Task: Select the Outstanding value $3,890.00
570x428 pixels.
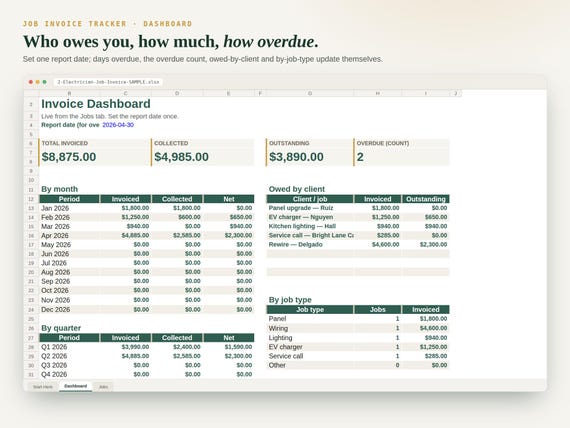Action: pos(296,157)
